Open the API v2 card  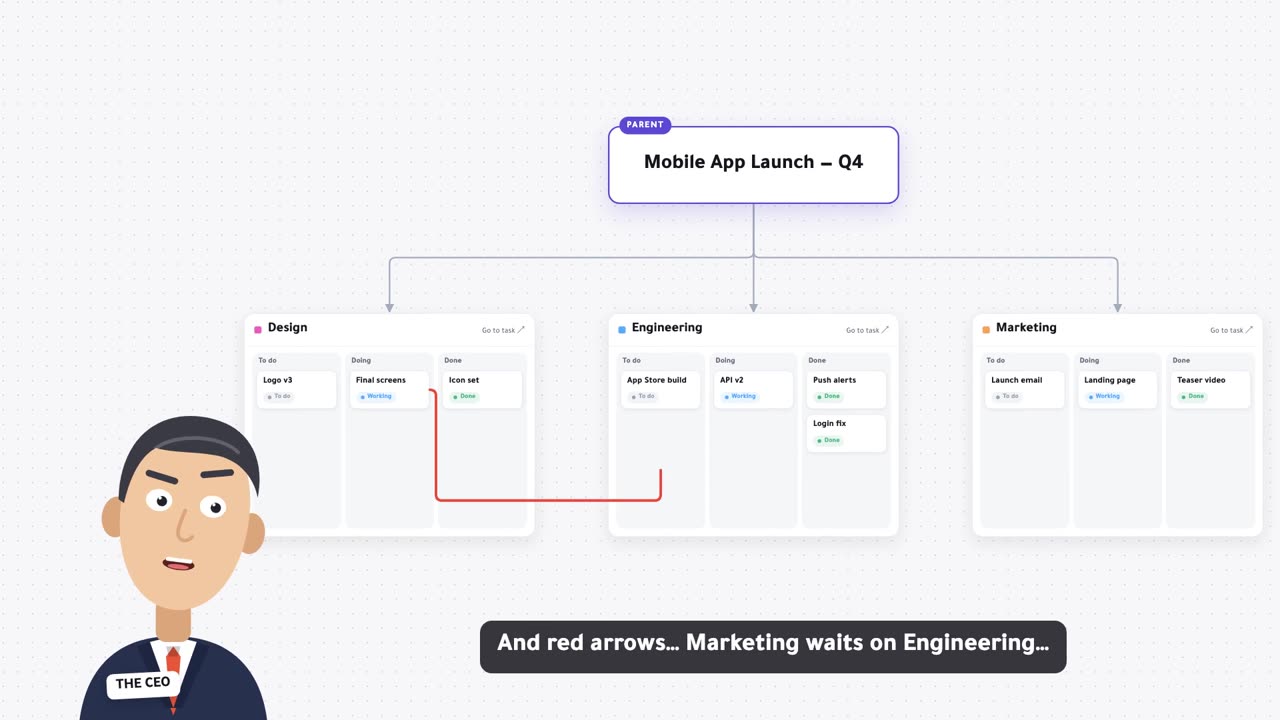pyautogui.click(x=754, y=389)
